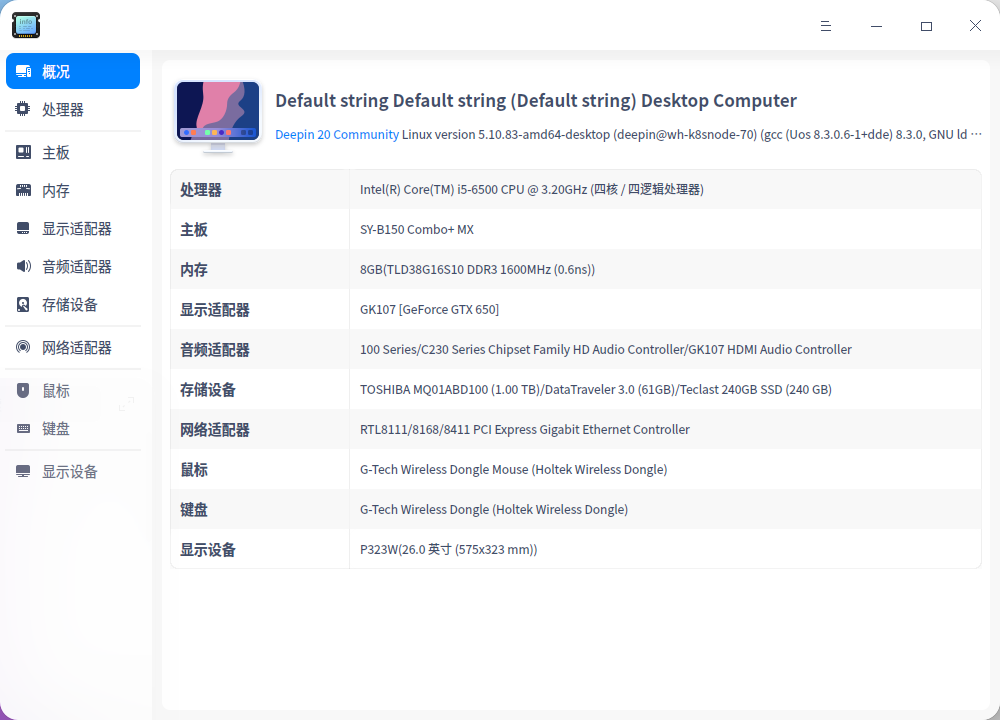The width and height of the screenshot is (1000, 720).
Task: Maximize the device manager window
Action: [x=926, y=26]
